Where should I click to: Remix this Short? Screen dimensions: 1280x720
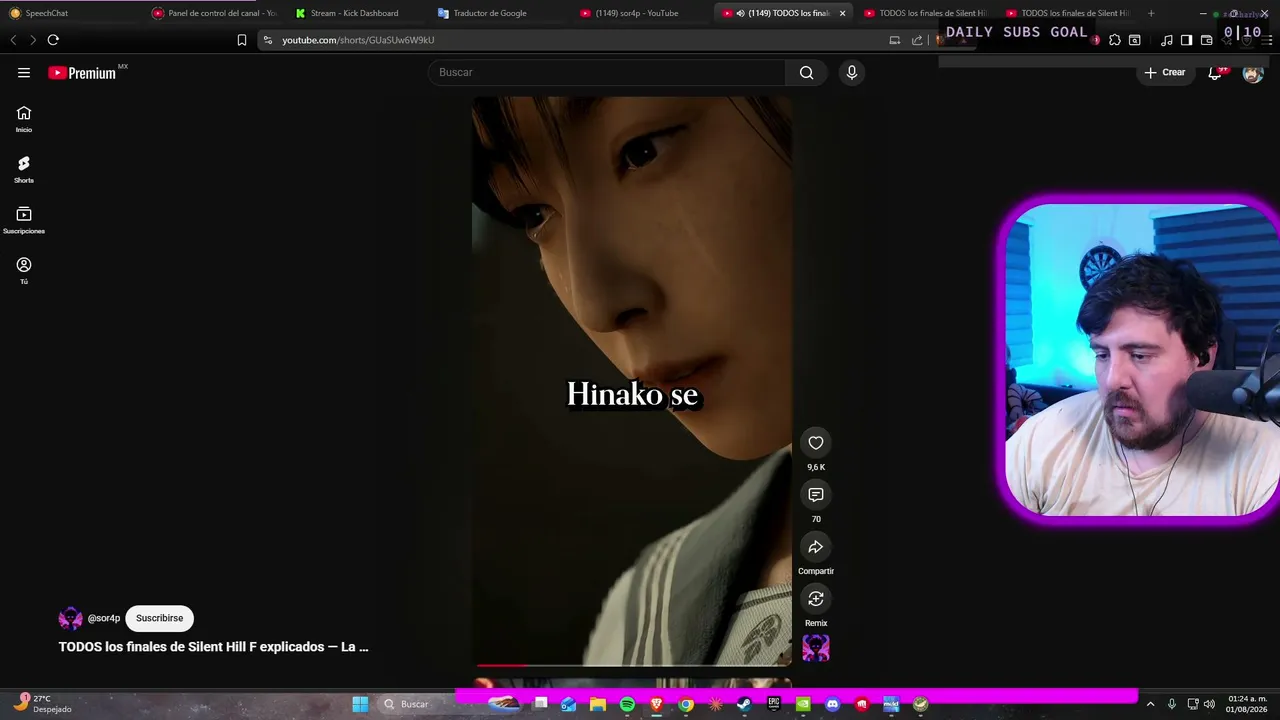pos(816,599)
